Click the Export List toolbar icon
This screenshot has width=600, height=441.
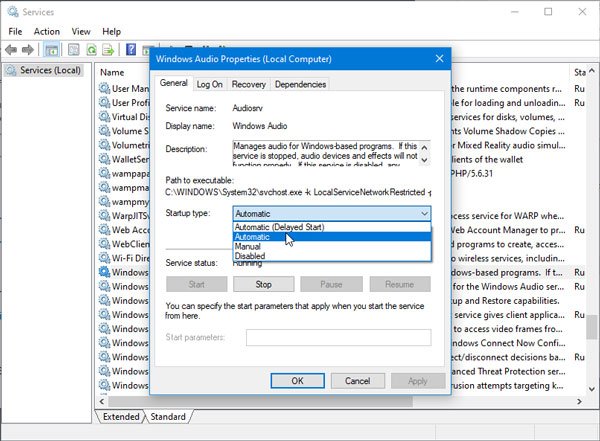(x=110, y=49)
